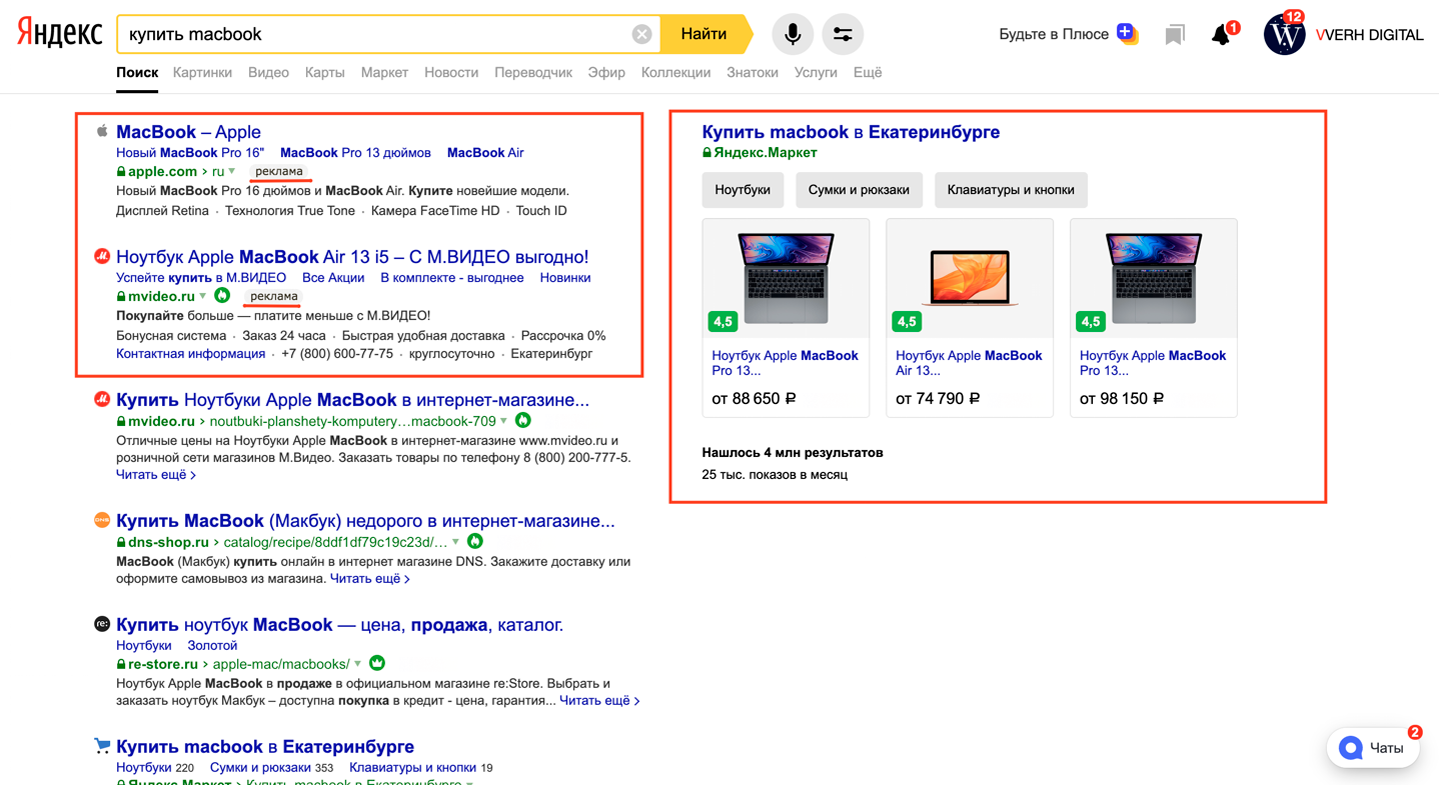
Task: Open Все Акции sitelink
Action: [333, 278]
